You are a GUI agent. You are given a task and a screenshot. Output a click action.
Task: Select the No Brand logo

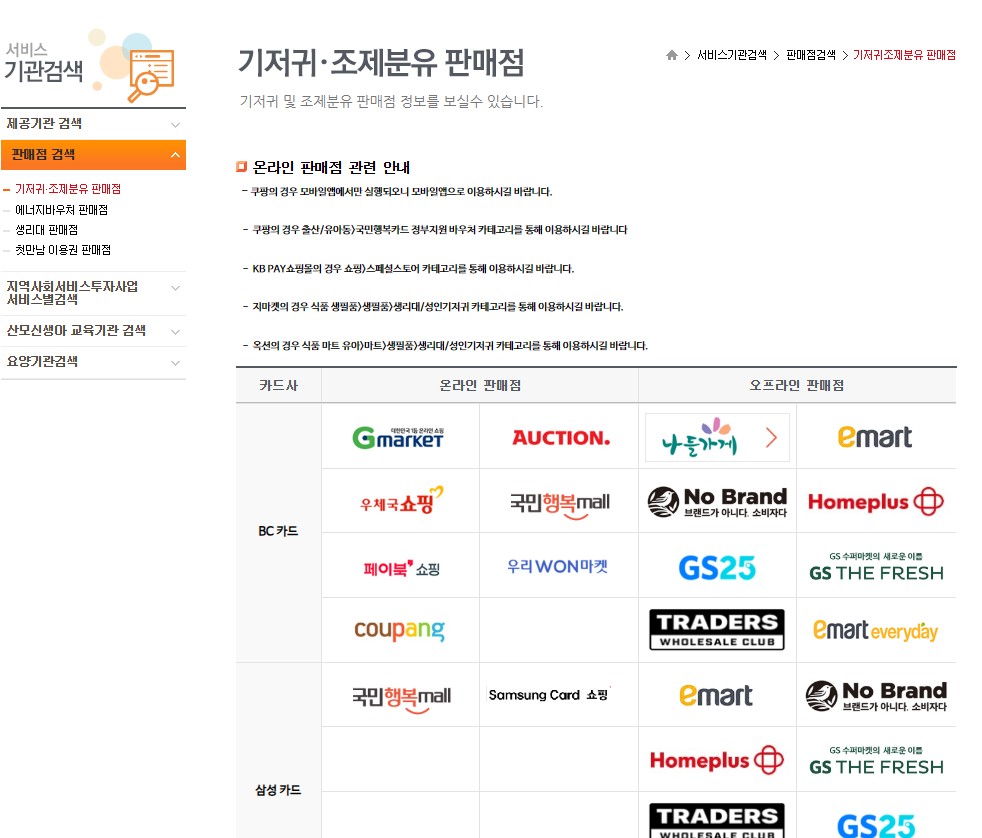click(x=716, y=501)
